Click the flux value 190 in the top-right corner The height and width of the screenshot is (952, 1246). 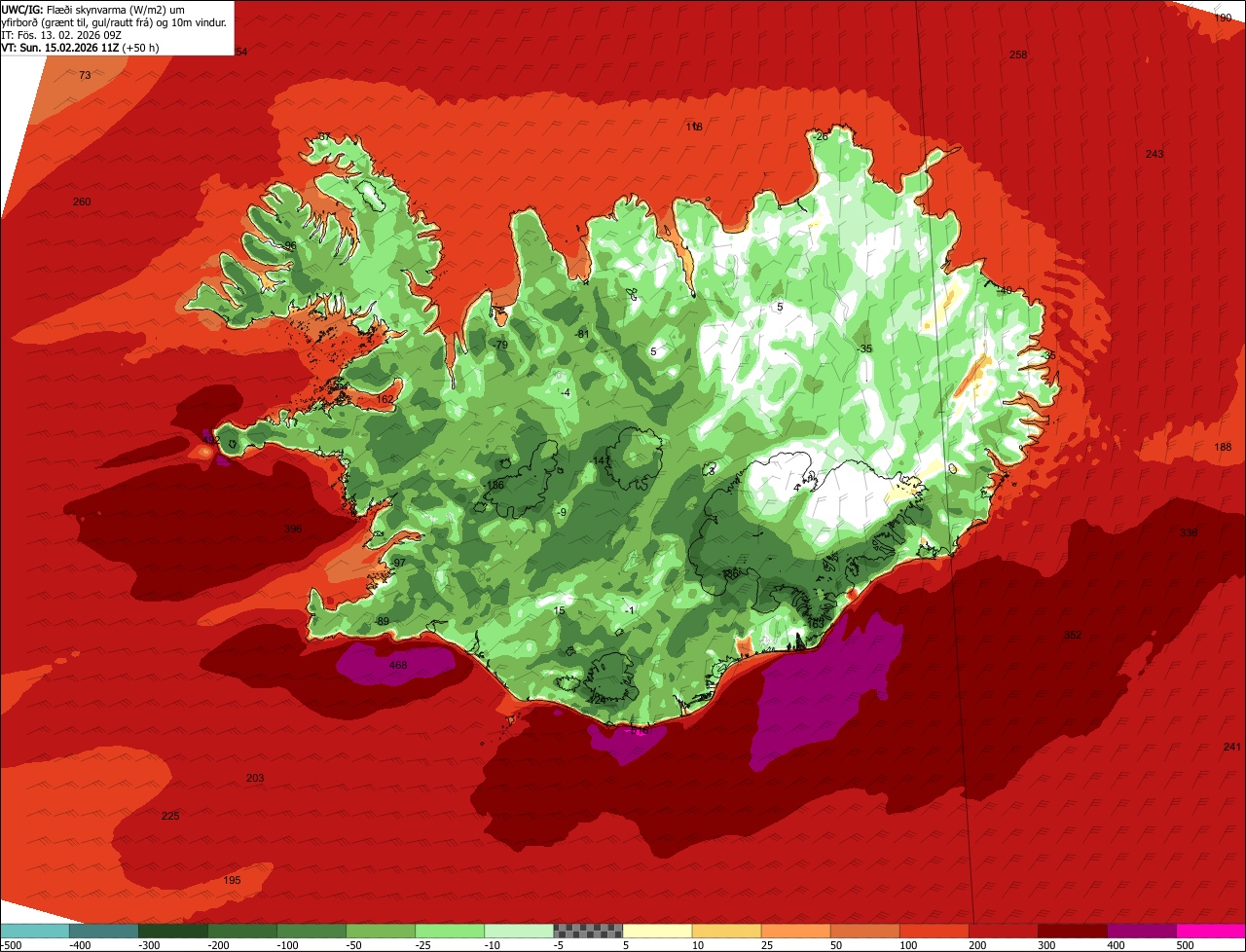pyautogui.click(x=1223, y=18)
